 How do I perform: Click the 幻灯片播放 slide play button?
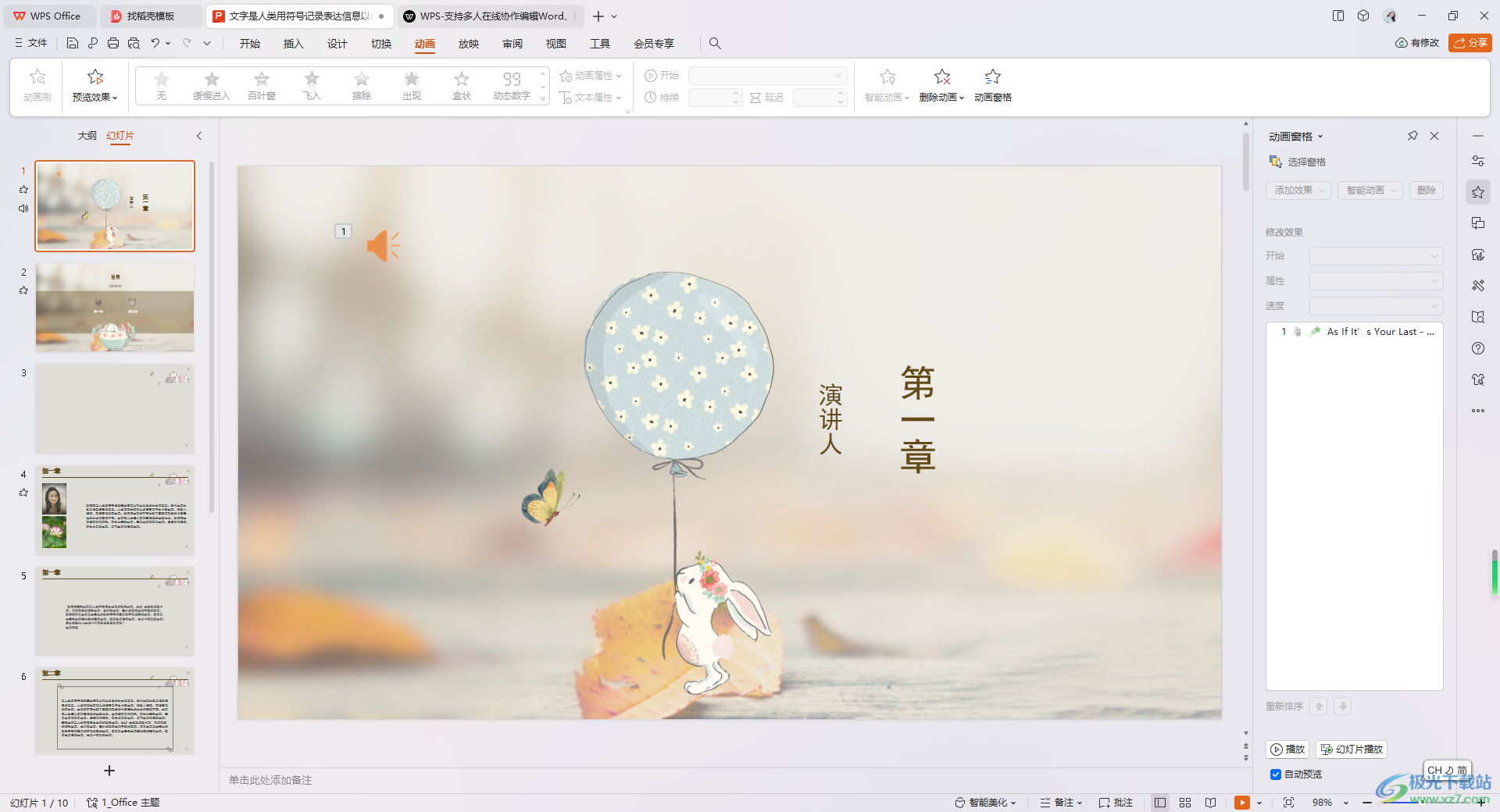pos(1352,750)
